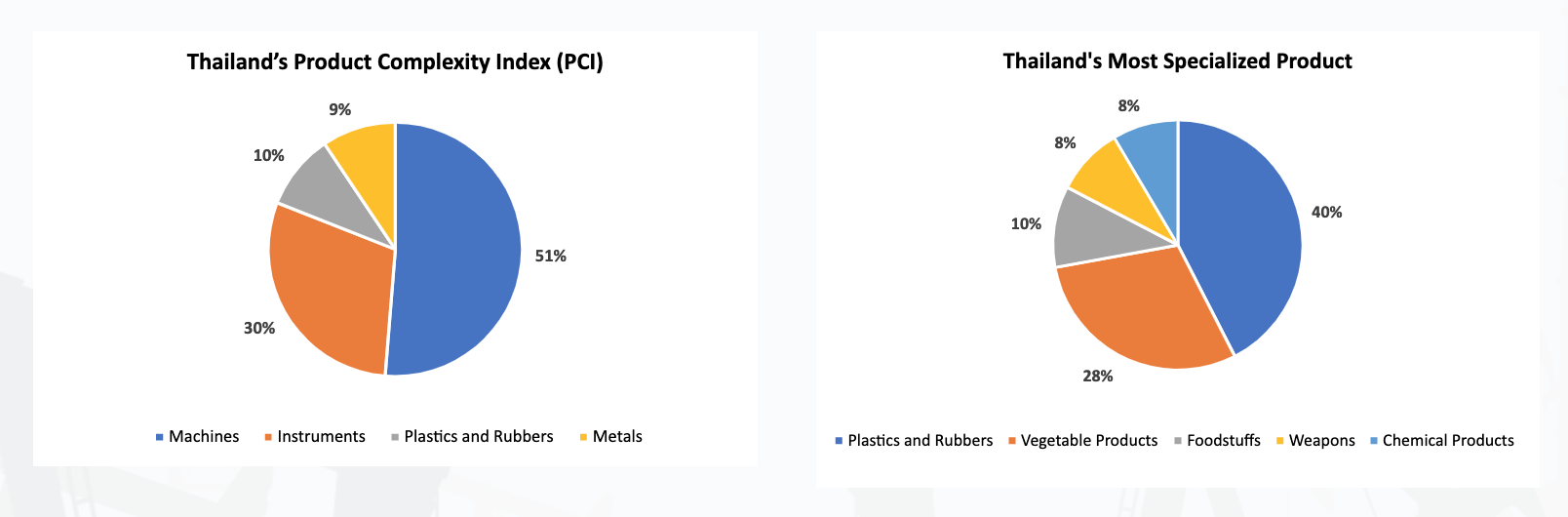Image resolution: width=1568 pixels, height=517 pixels.
Task: Click the 51% data label
Action: (x=550, y=257)
